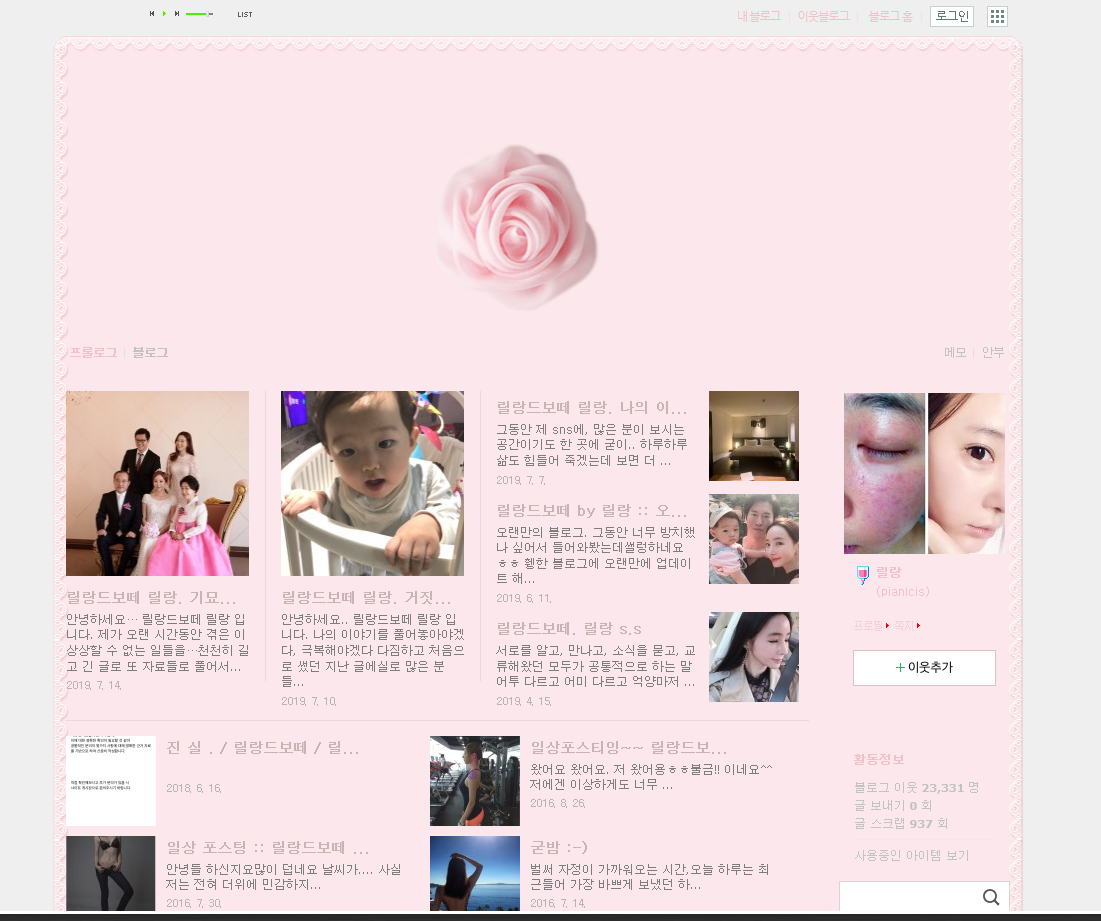Open the music playlist via the LIST icon

pyautogui.click(x=245, y=14)
